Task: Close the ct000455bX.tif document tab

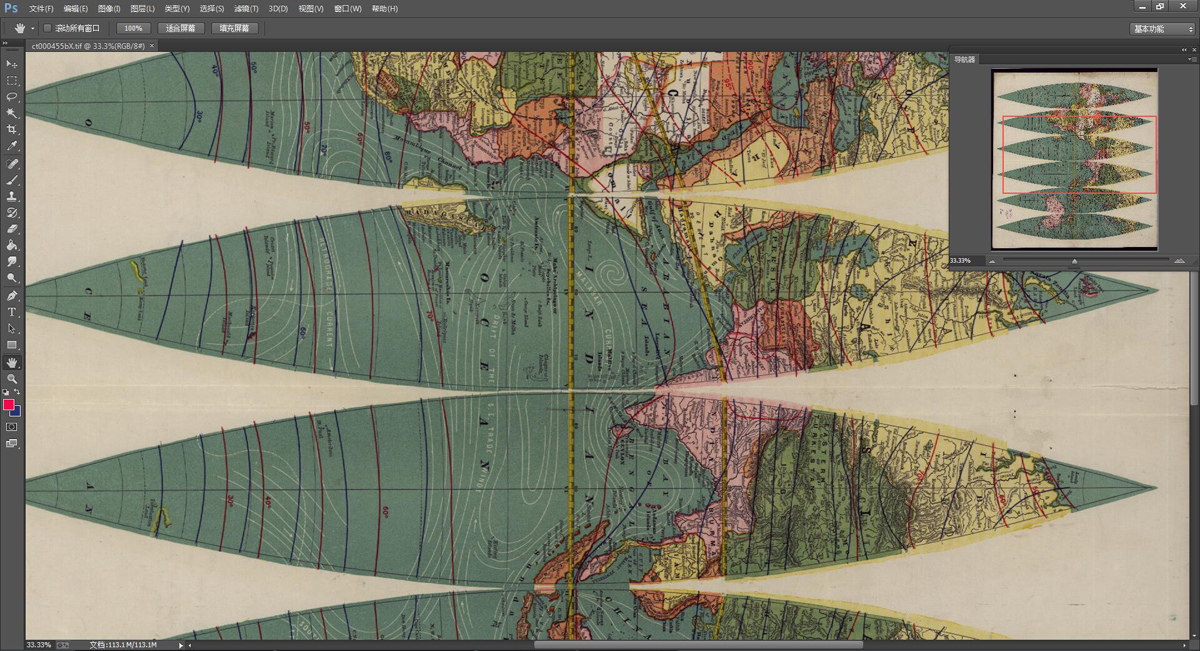Action: click(150, 46)
